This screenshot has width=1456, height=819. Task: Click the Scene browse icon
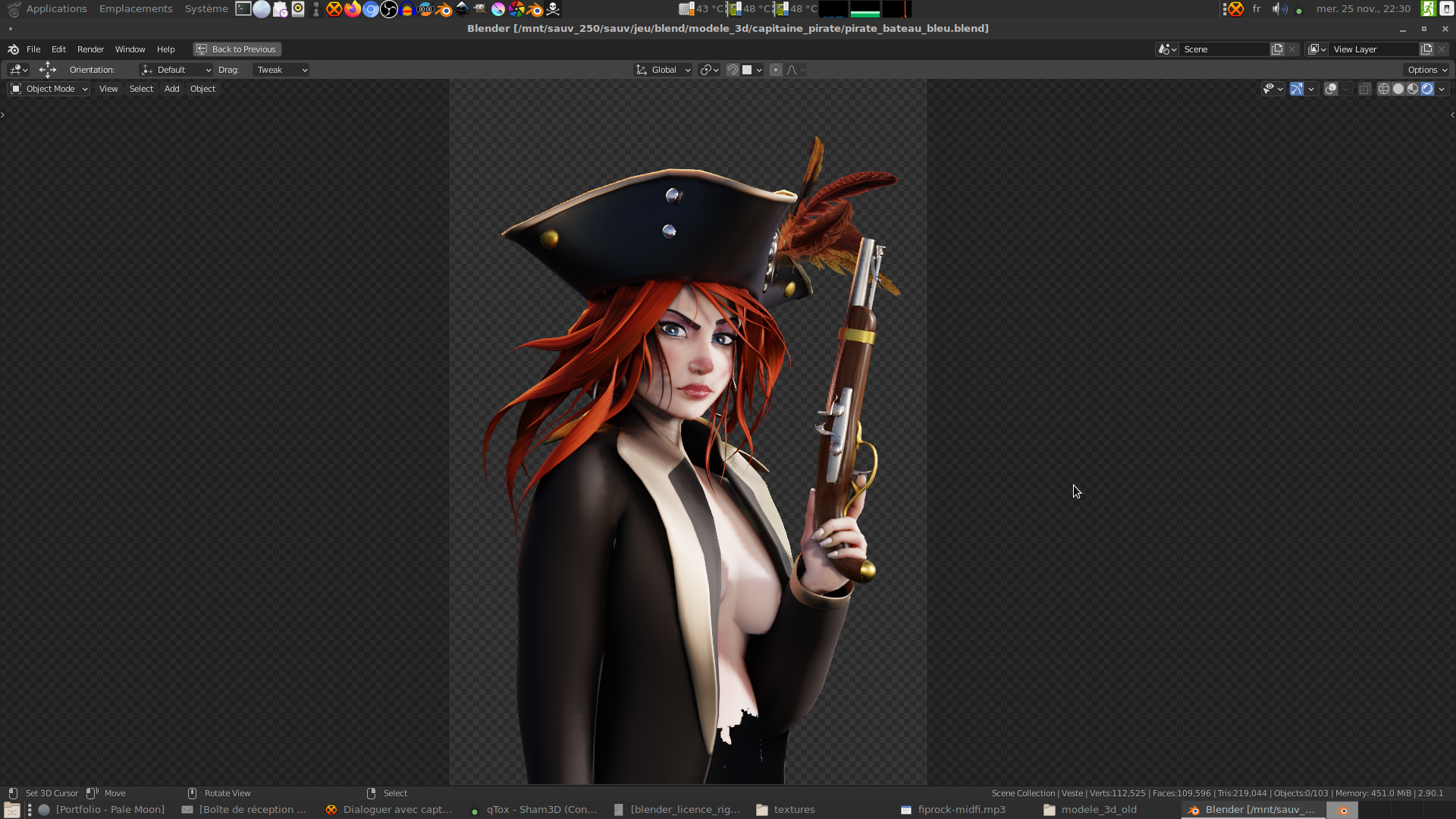1167,49
